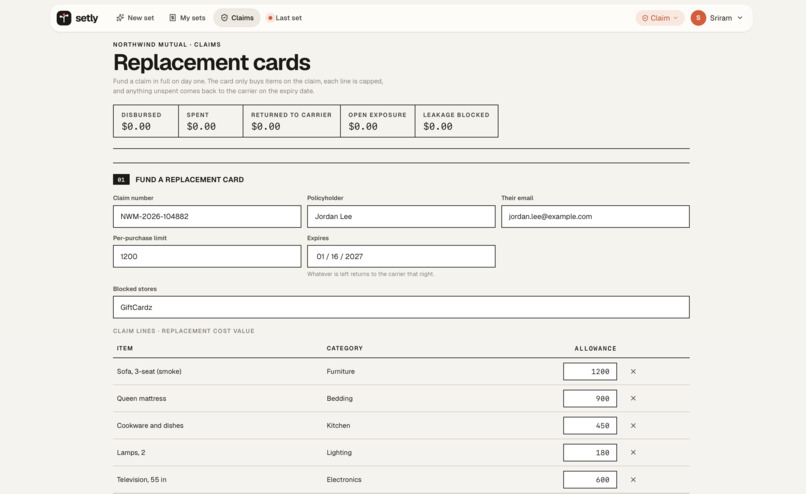
Task: Click the Bedding category cell
Action: click(340, 398)
